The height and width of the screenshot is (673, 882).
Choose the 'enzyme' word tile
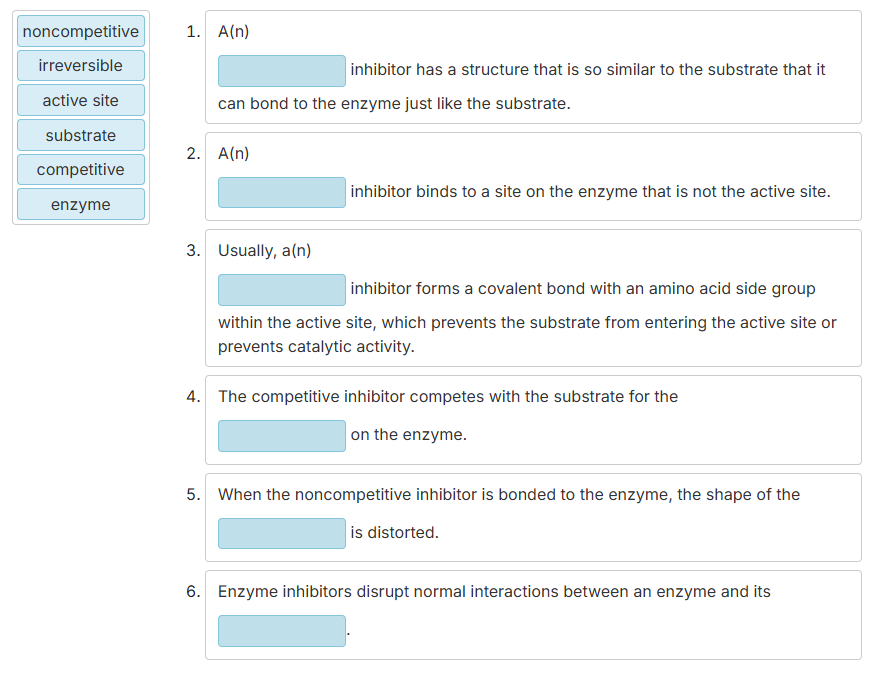(x=80, y=204)
